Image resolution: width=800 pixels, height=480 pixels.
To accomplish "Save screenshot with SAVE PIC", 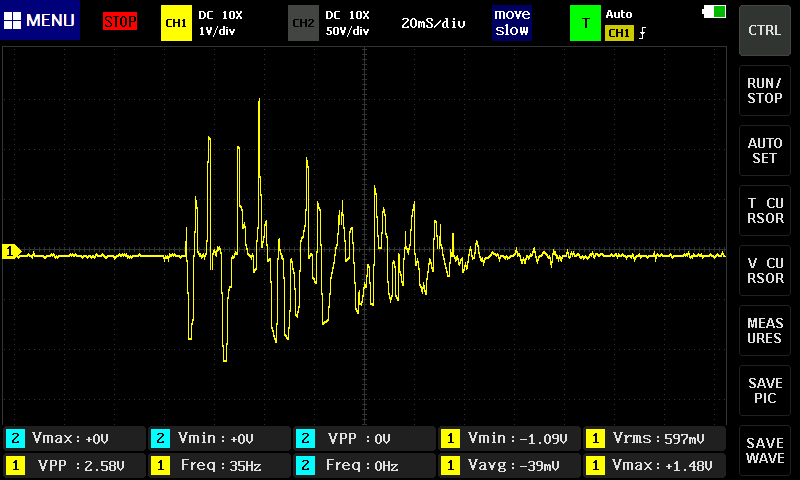I will pyautogui.click(x=765, y=391).
